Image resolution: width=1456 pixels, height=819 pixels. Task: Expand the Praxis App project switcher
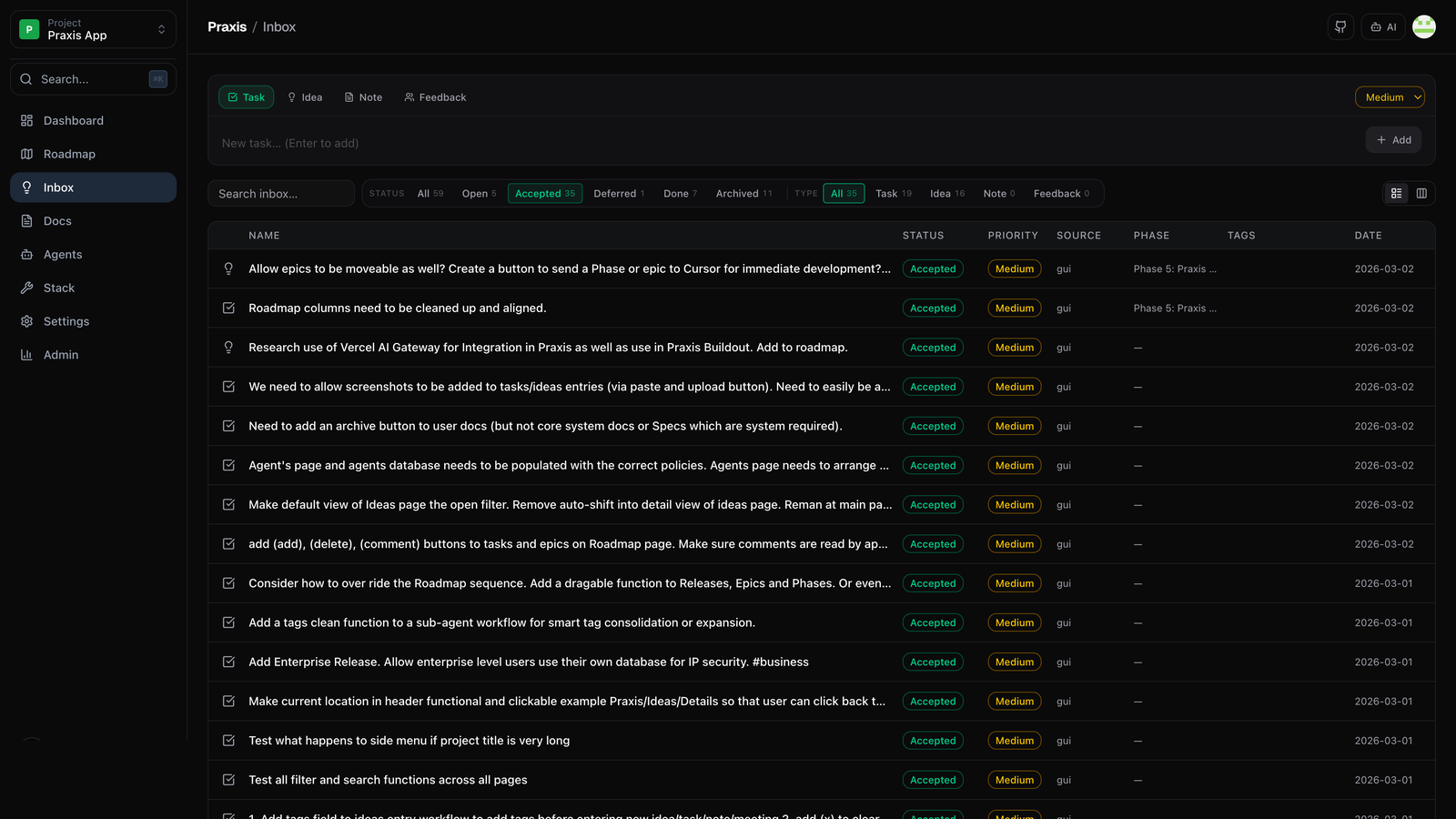92,28
